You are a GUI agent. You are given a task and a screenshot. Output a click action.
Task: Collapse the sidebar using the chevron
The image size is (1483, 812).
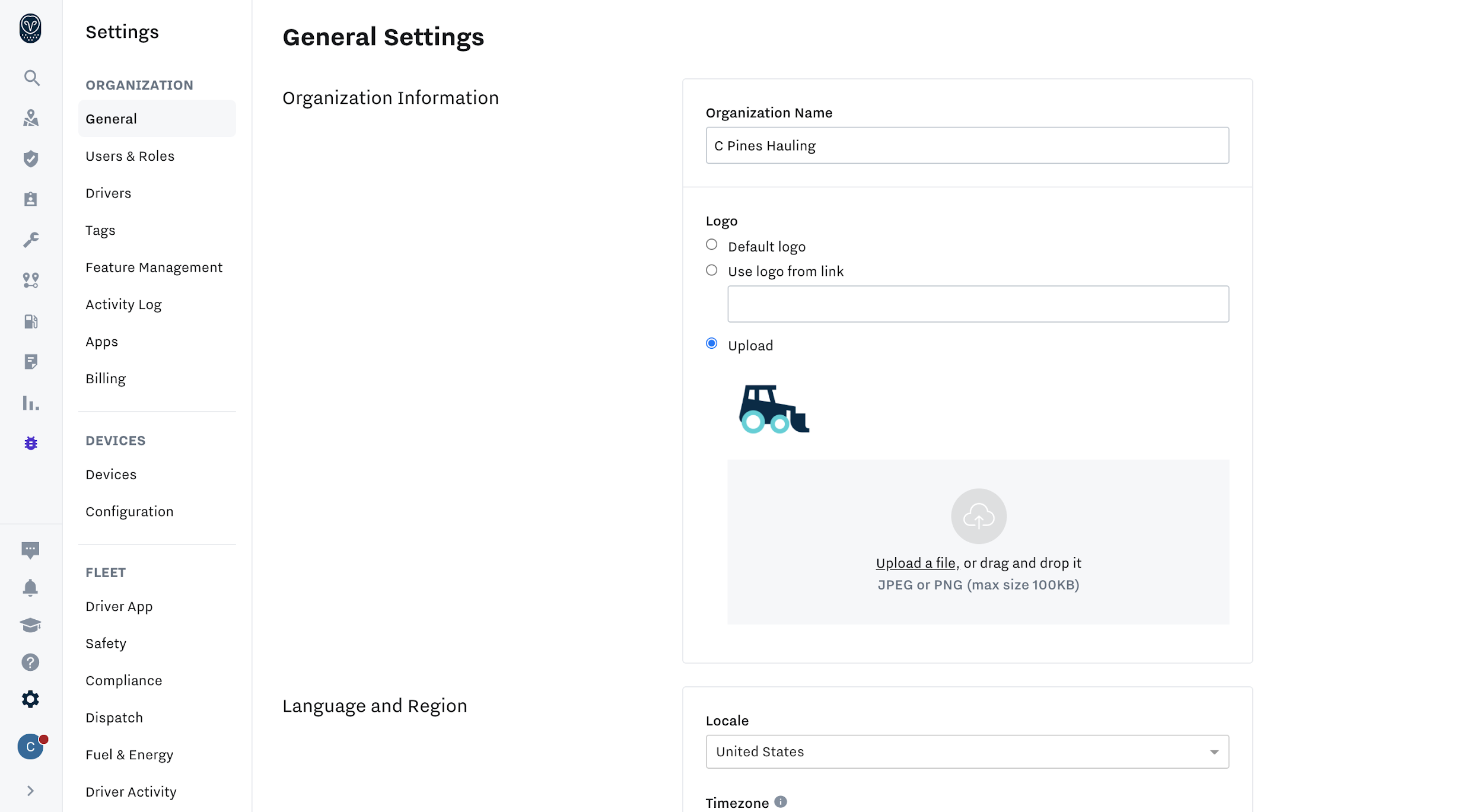tap(31, 791)
